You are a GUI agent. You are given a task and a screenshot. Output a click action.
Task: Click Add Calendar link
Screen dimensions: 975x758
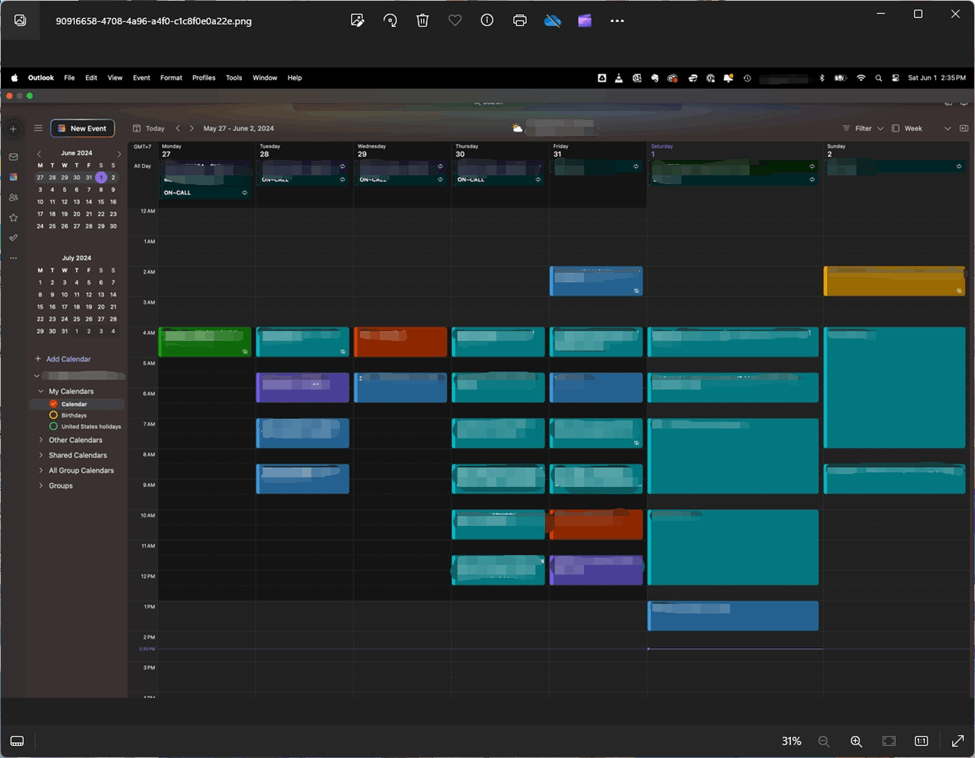coord(63,359)
